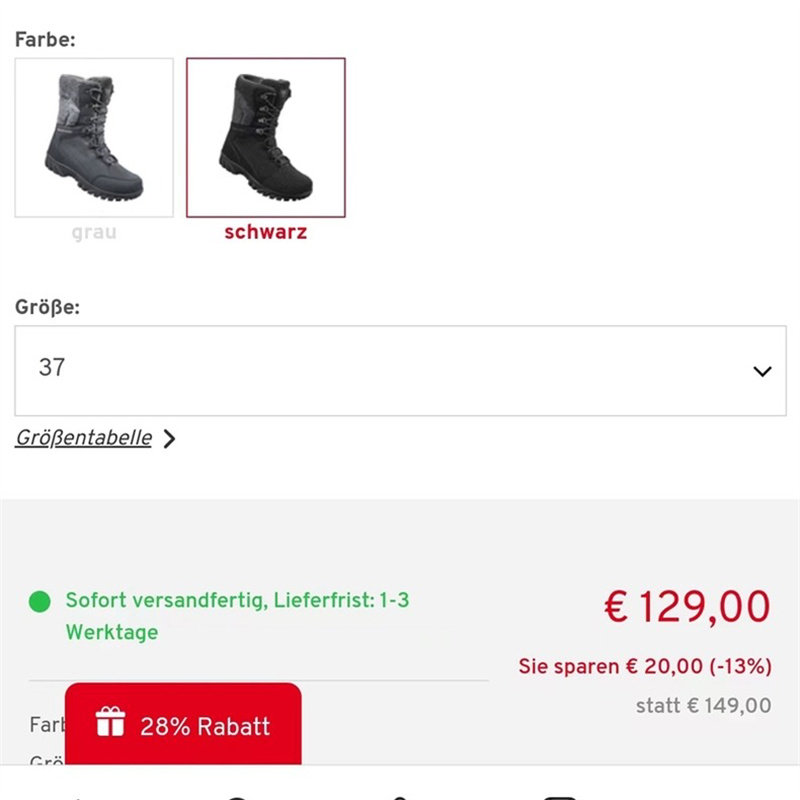Click the (-13%) discount percentage
The width and height of the screenshot is (800, 800).
pyautogui.click(x=738, y=666)
